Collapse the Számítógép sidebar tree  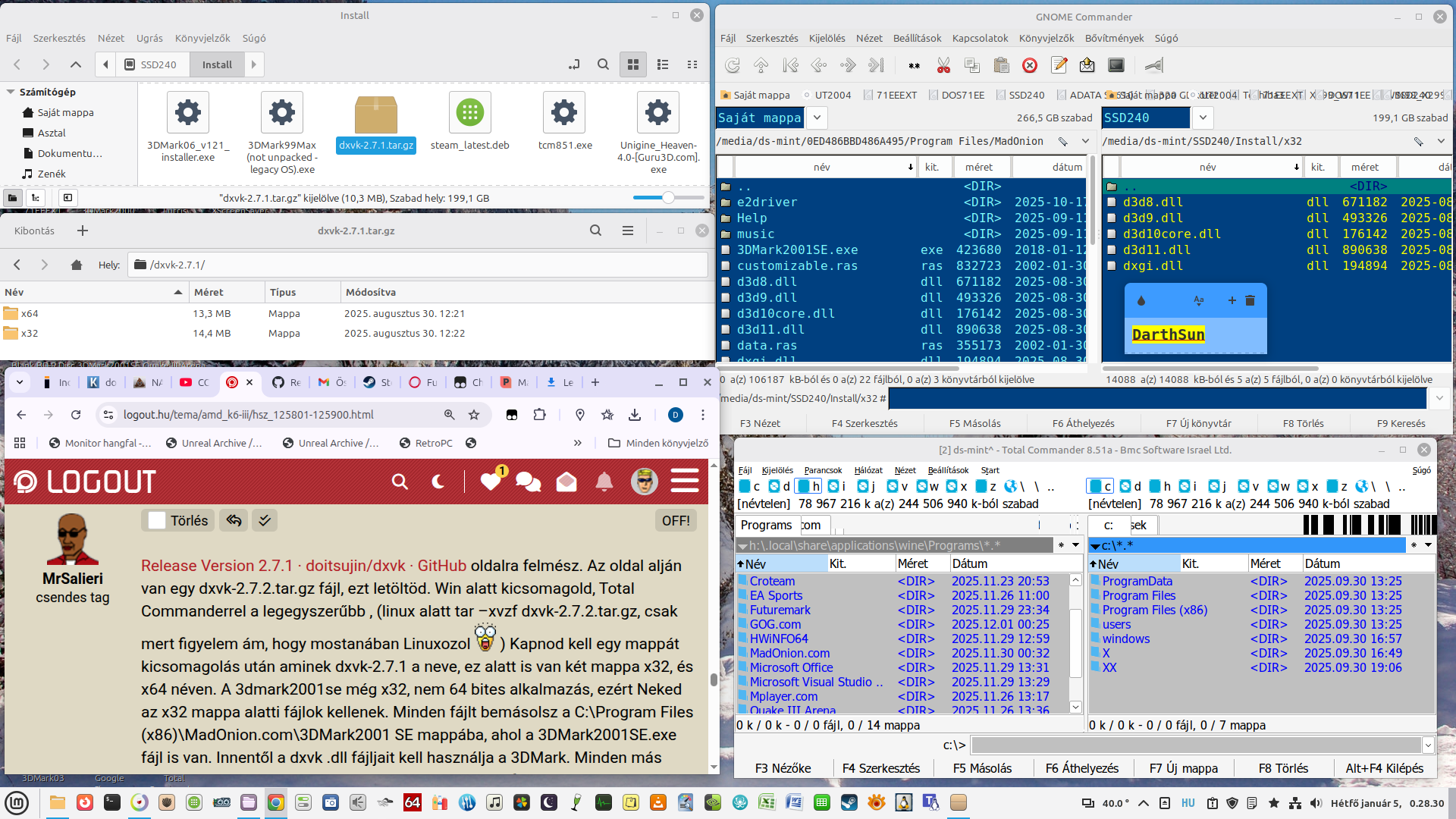[x=11, y=92]
